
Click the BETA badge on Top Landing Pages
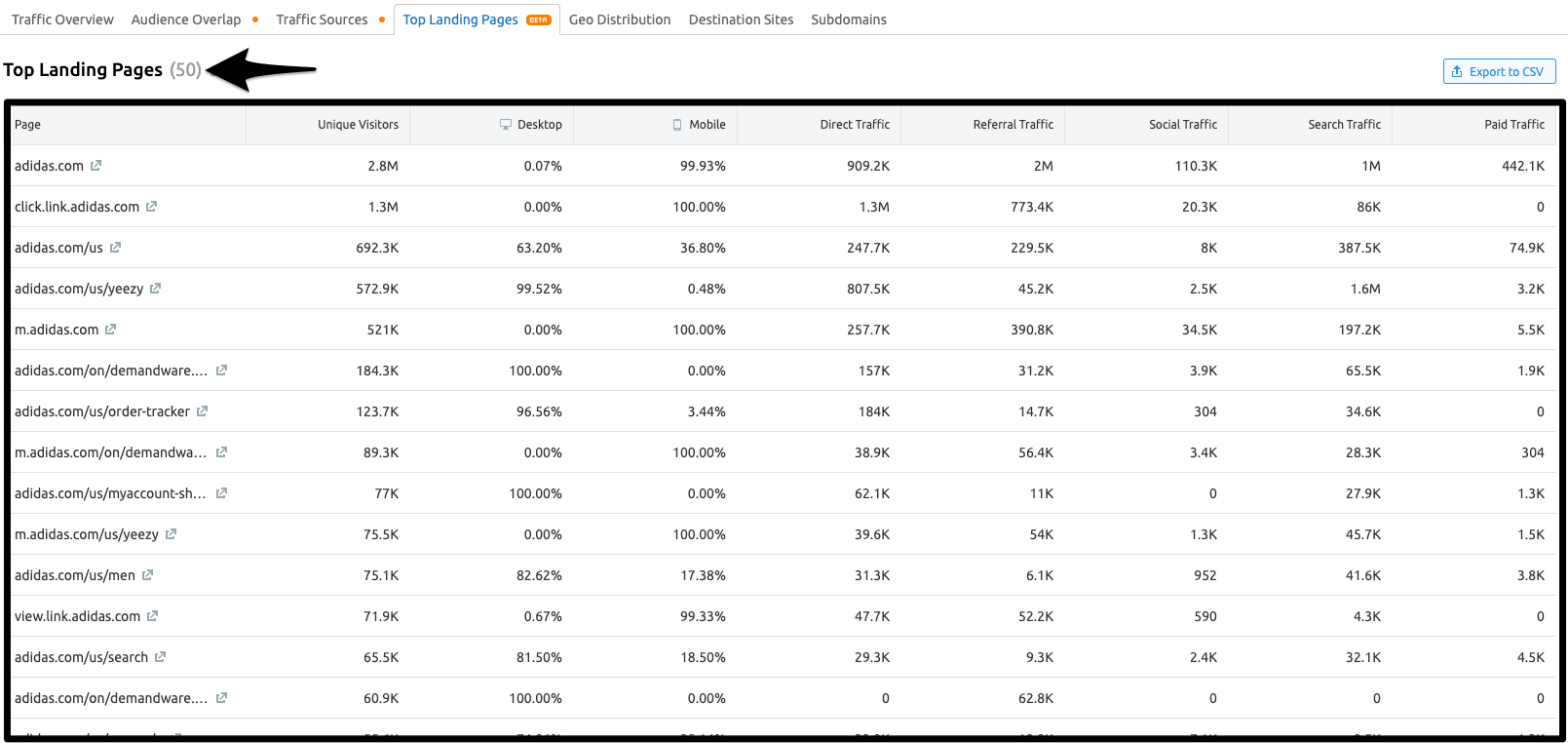click(539, 20)
